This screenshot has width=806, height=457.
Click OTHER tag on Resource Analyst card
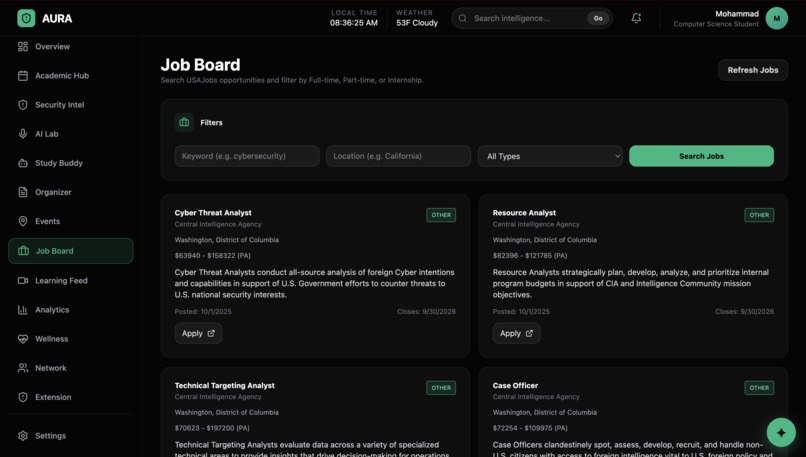tap(759, 215)
